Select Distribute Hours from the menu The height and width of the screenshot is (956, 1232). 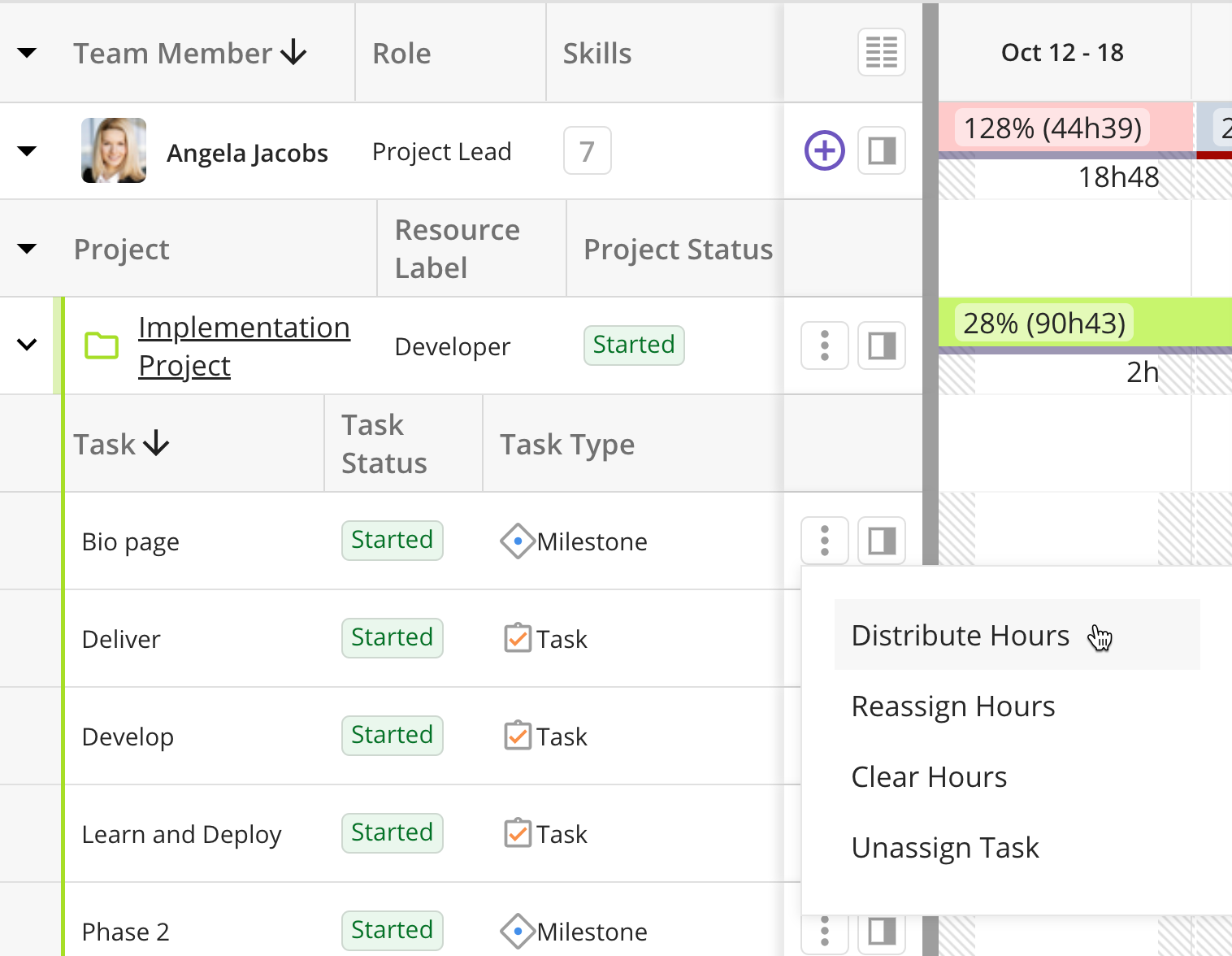(x=960, y=635)
